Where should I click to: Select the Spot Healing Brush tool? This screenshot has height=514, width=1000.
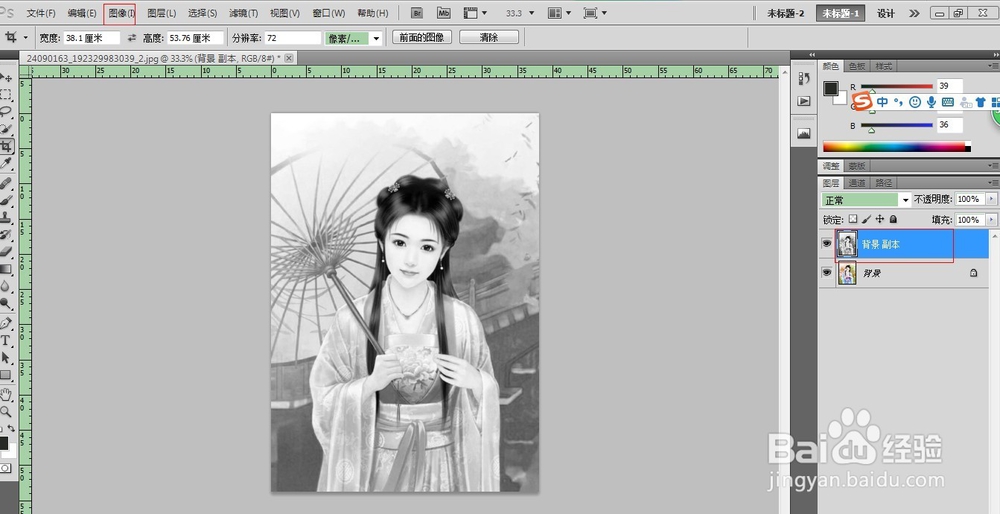pyautogui.click(x=6, y=184)
